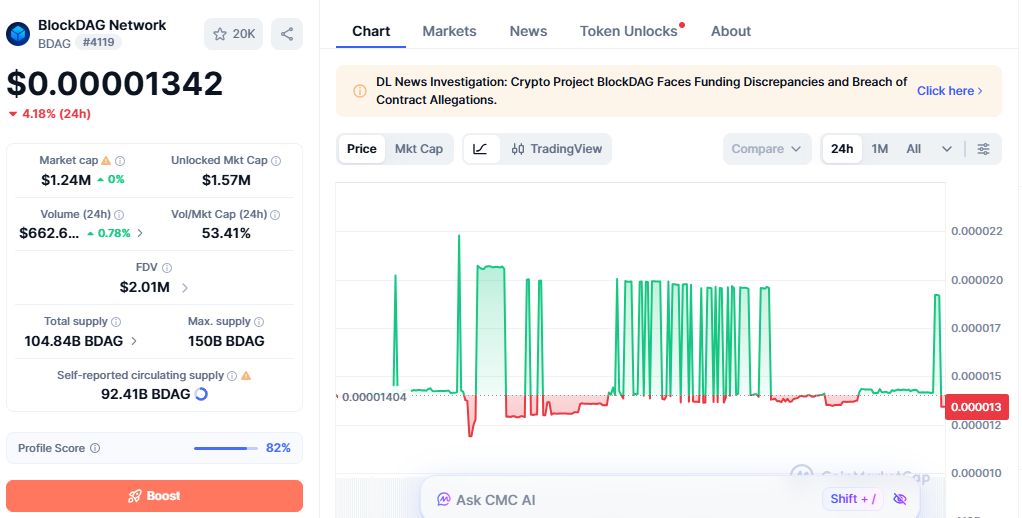Screen dimensions: 1022x518
Task: Open the circulating supply info icon
Action: 231,375
